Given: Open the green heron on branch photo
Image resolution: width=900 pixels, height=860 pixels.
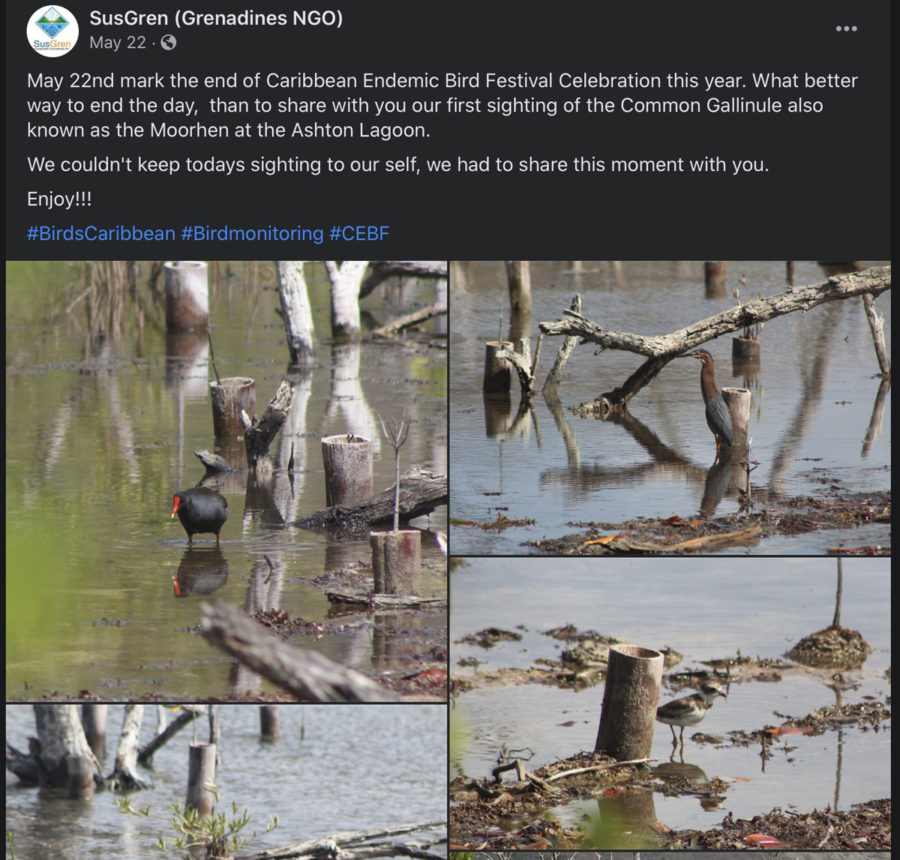Looking at the screenshot, I should pos(670,408).
